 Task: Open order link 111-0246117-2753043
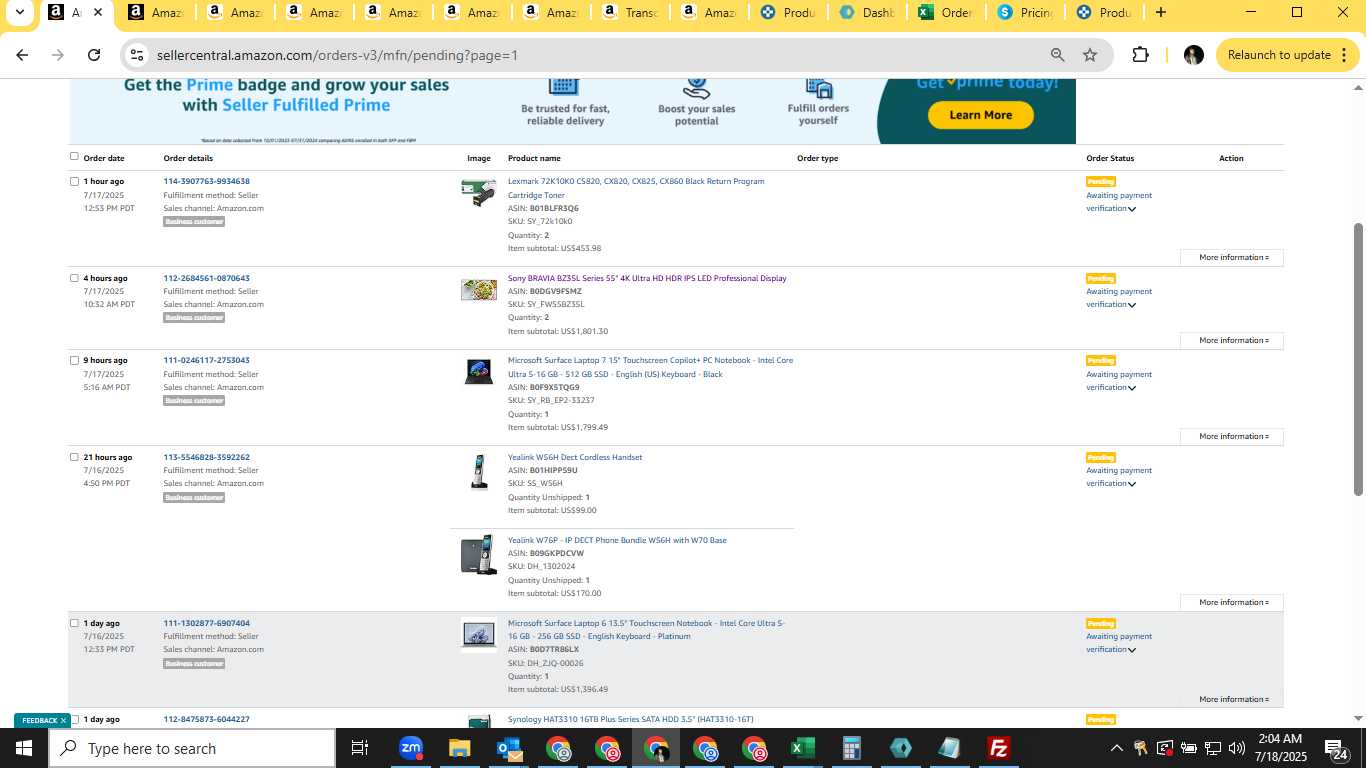207,360
